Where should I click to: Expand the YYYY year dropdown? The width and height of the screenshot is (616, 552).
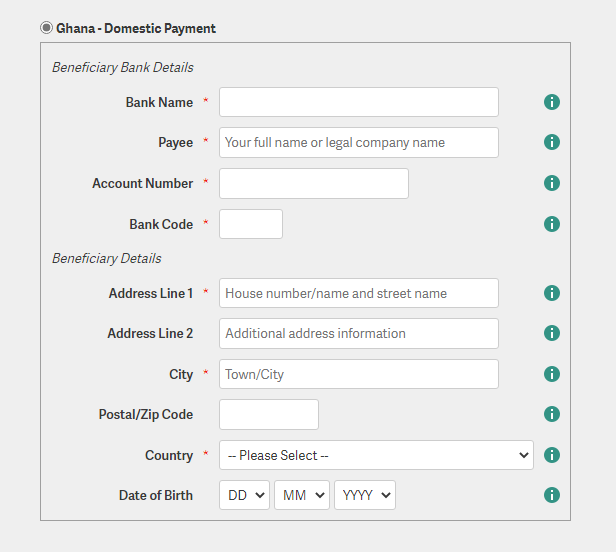365,495
